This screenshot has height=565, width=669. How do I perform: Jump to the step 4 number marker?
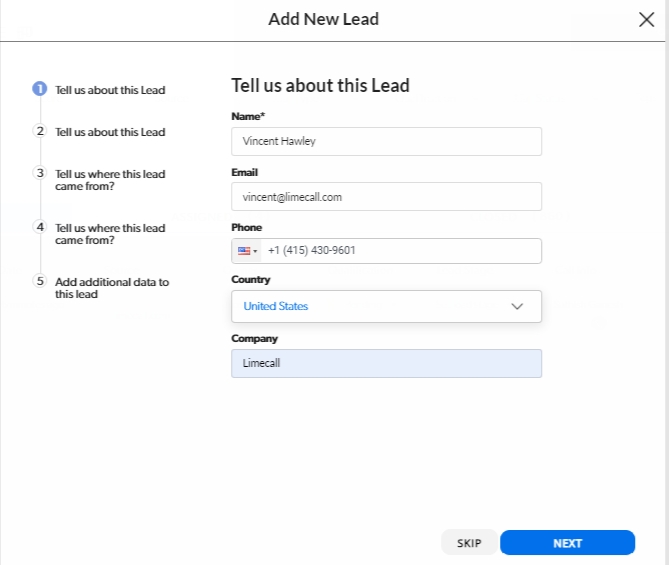pyautogui.click(x=40, y=227)
